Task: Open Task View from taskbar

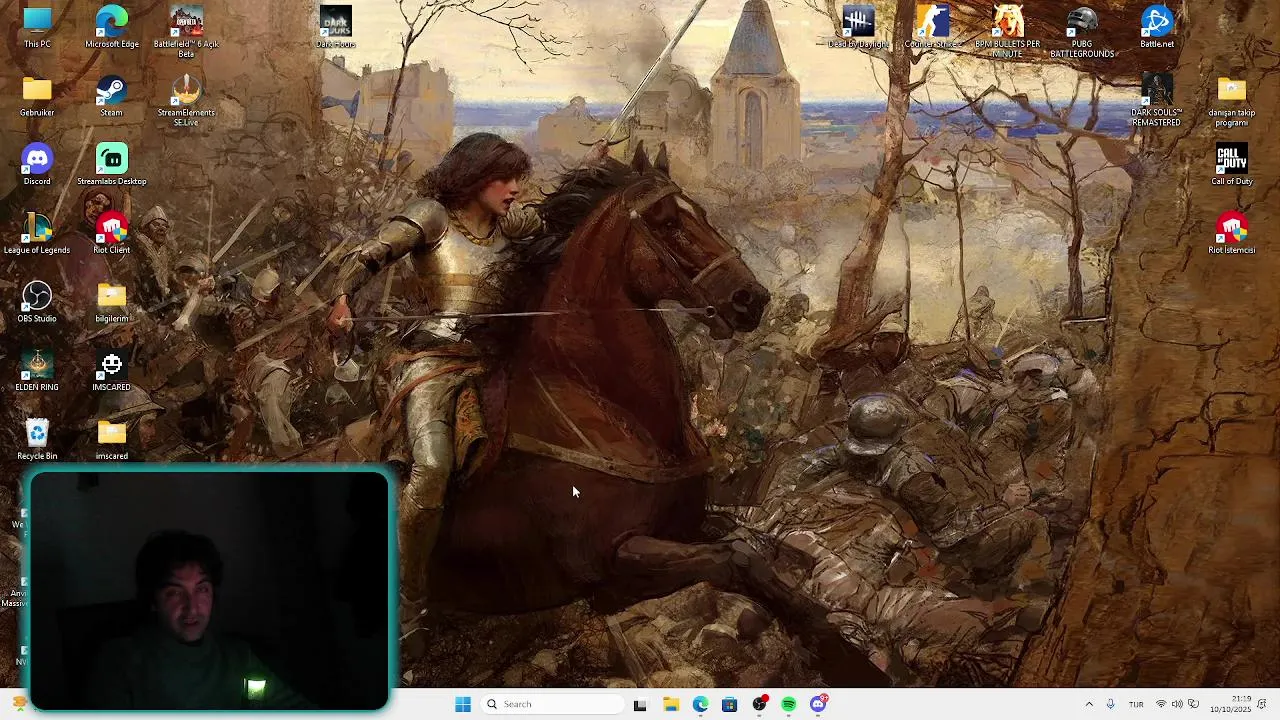Action: (x=640, y=704)
